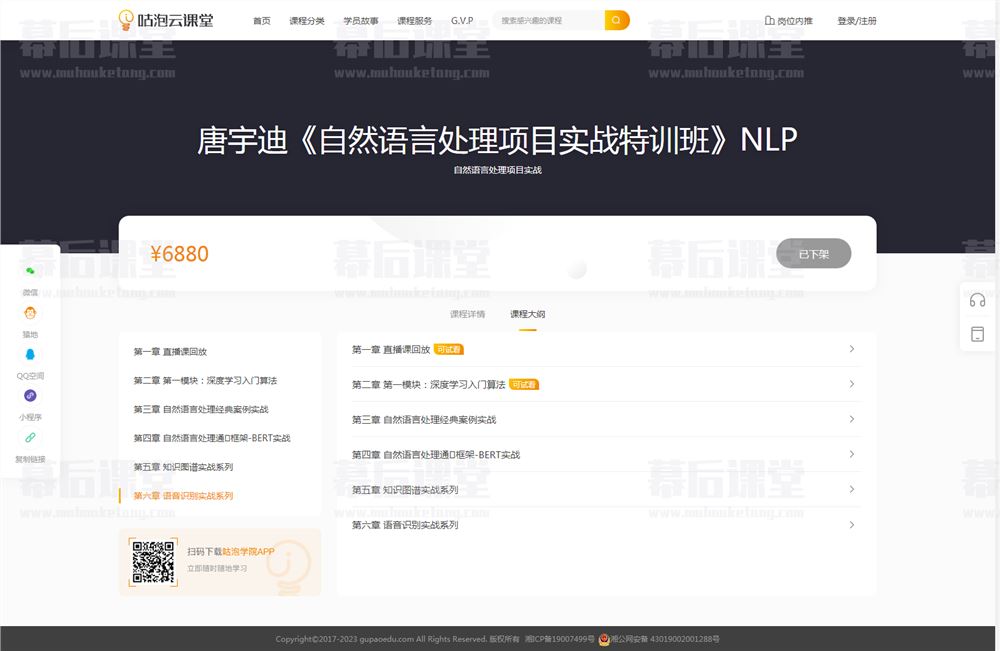Switch to the 课程详情 tab

pos(467,314)
